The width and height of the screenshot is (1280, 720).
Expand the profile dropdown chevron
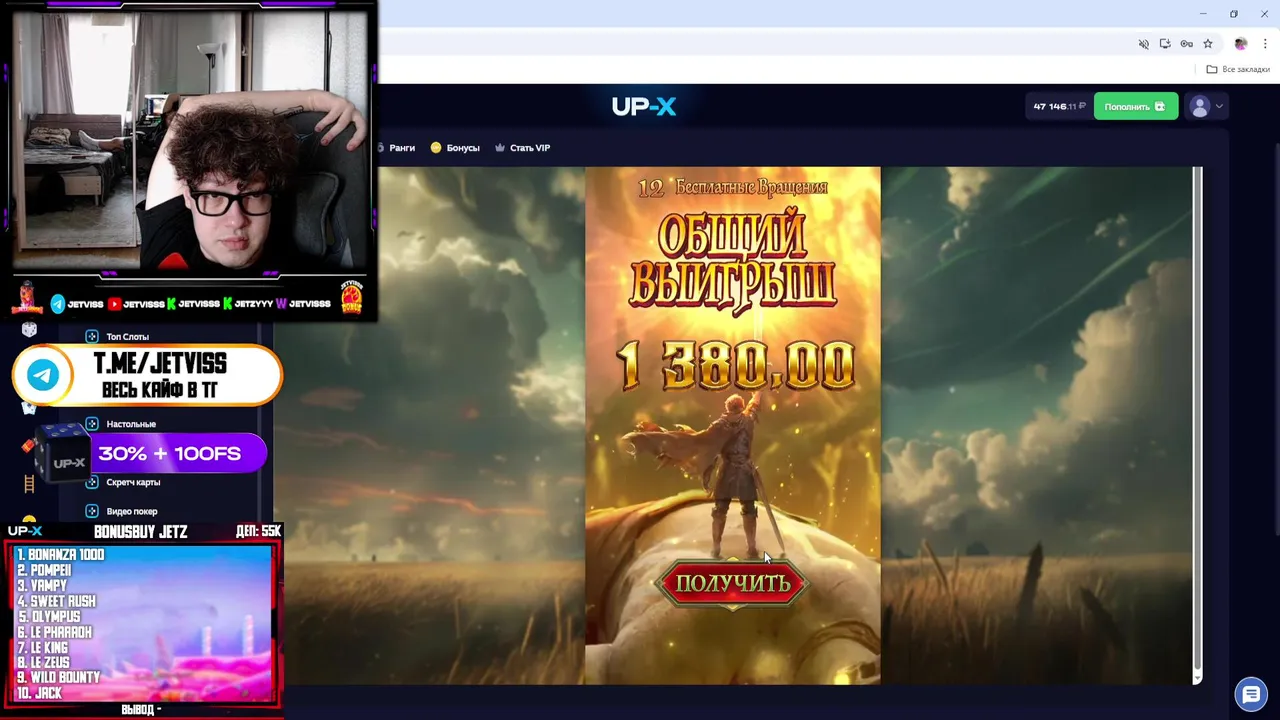(1219, 106)
